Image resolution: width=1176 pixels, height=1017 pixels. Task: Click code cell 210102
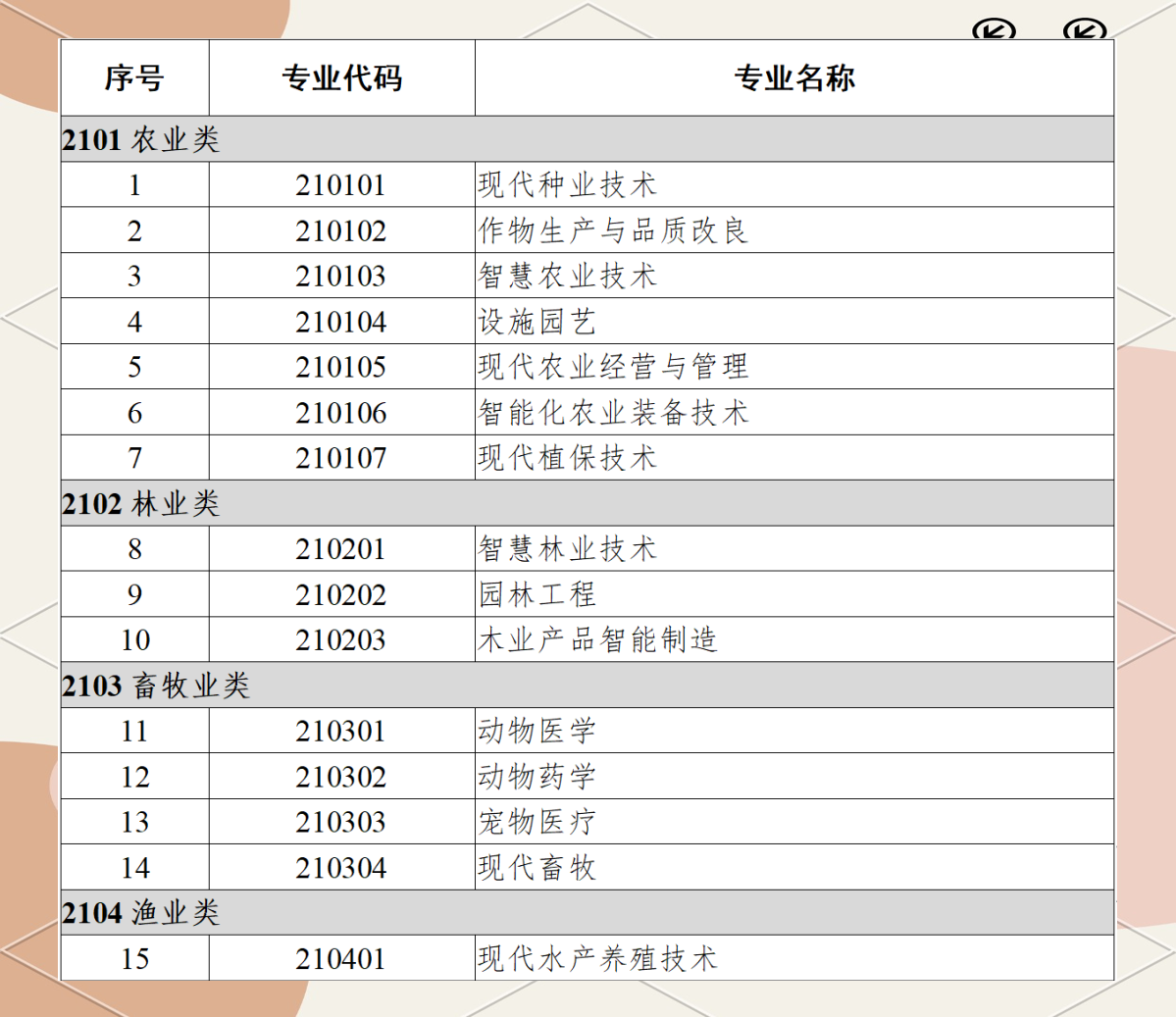(340, 231)
